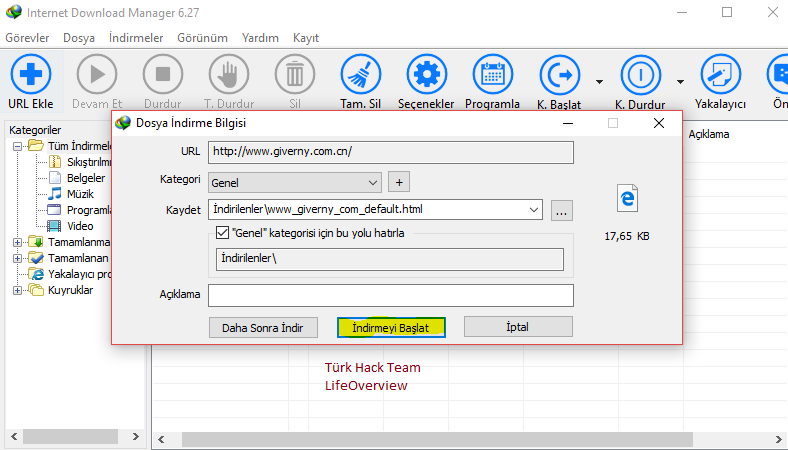This screenshot has height=450, width=788.
Task: Click the download list horizontal scrollbar thumb
Action: (437, 439)
